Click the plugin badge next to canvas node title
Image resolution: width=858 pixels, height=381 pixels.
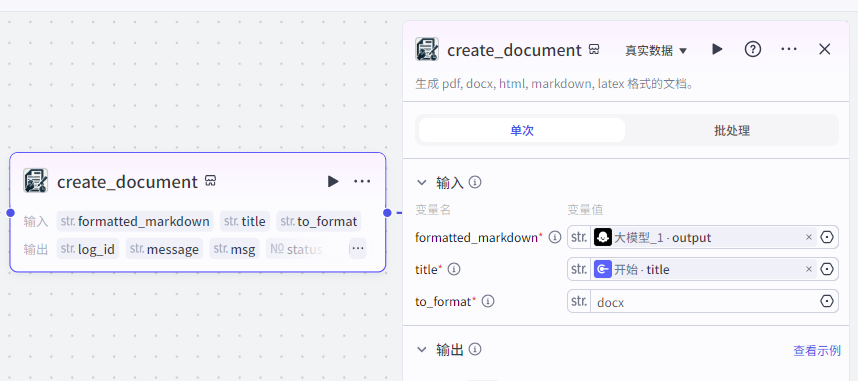coord(211,181)
